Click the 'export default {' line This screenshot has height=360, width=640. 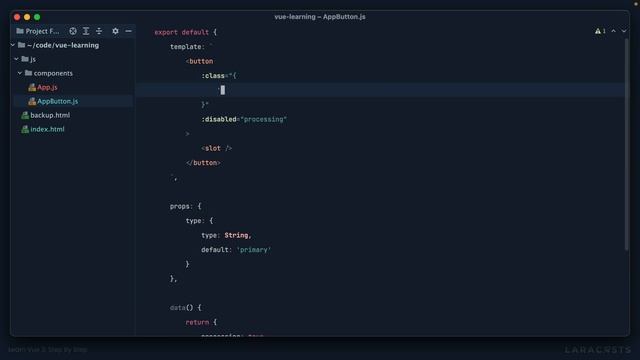185,32
